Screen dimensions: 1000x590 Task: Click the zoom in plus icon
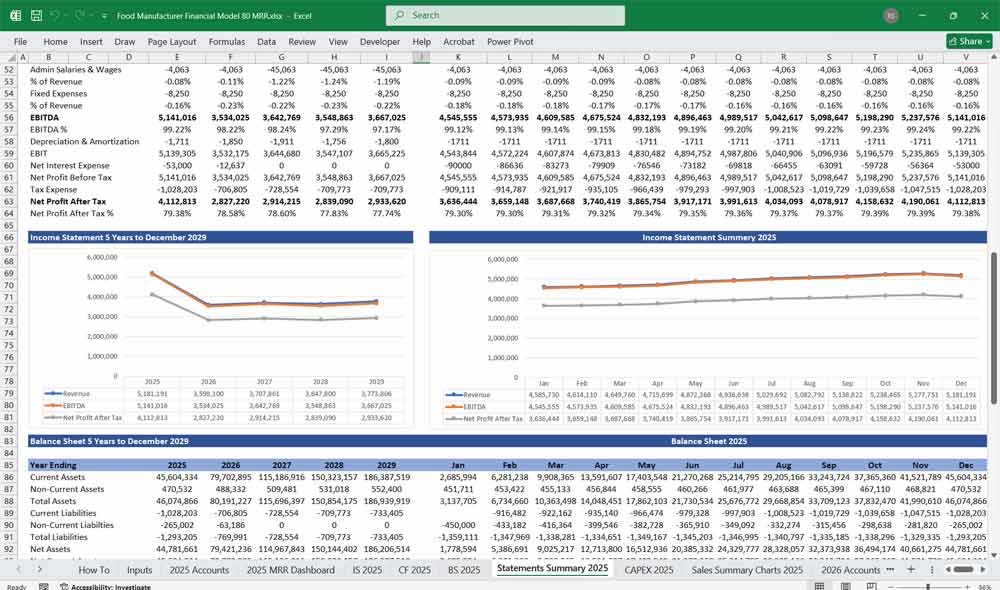(x=967, y=587)
